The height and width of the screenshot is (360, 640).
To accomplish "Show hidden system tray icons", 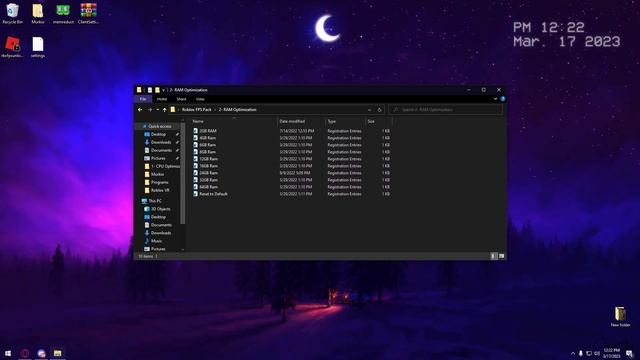I will tap(573, 353).
